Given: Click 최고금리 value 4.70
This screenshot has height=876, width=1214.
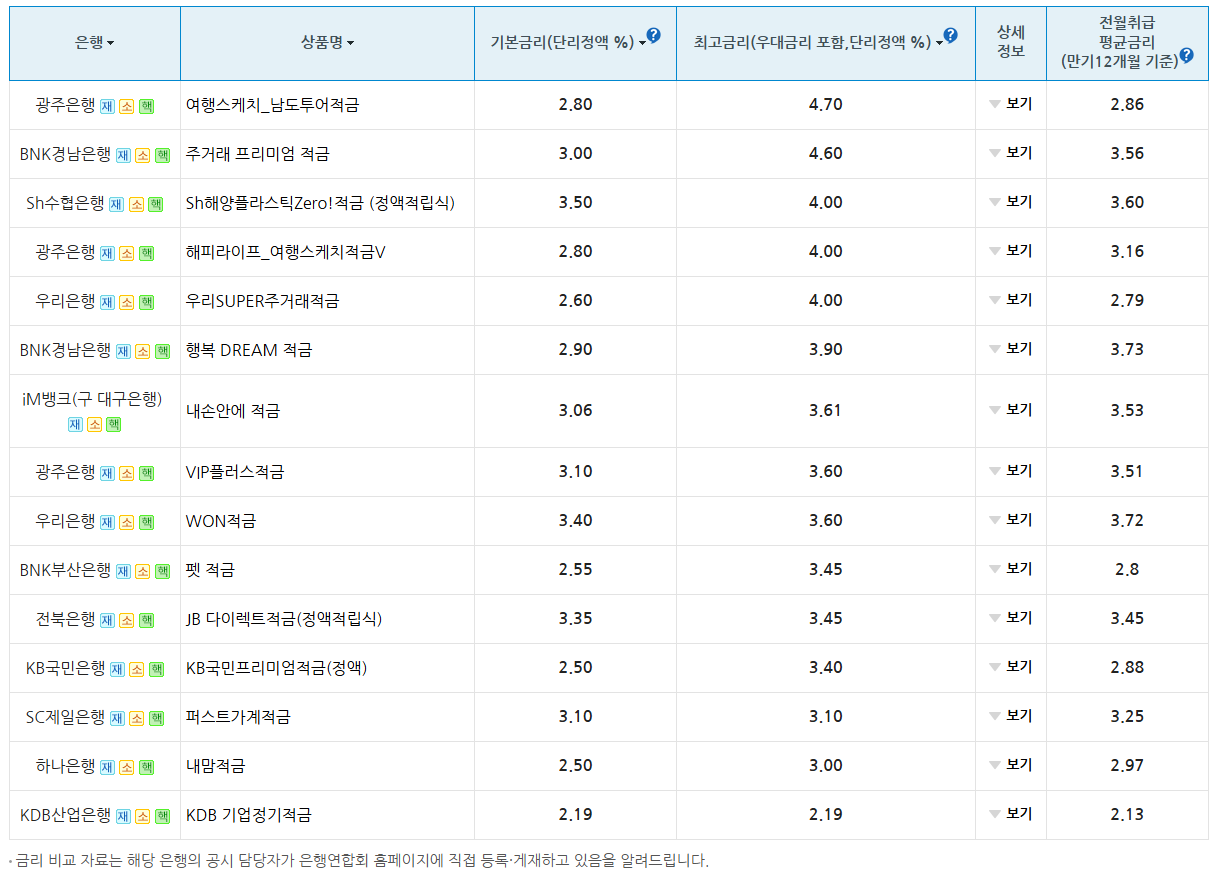Looking at the screenshot, I should pos(826,104).
